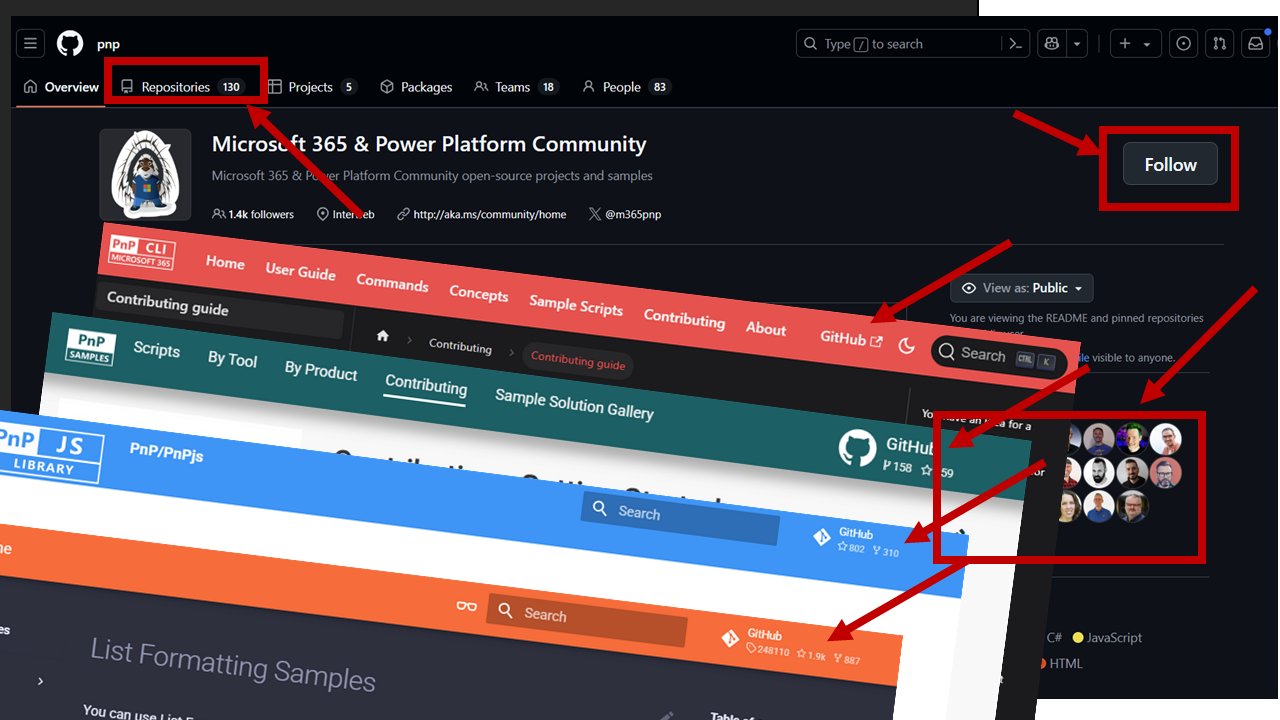Click the List Formatting Samples heading
Image resolution: width=1280 pixels, height=720 pixels.
233,665
